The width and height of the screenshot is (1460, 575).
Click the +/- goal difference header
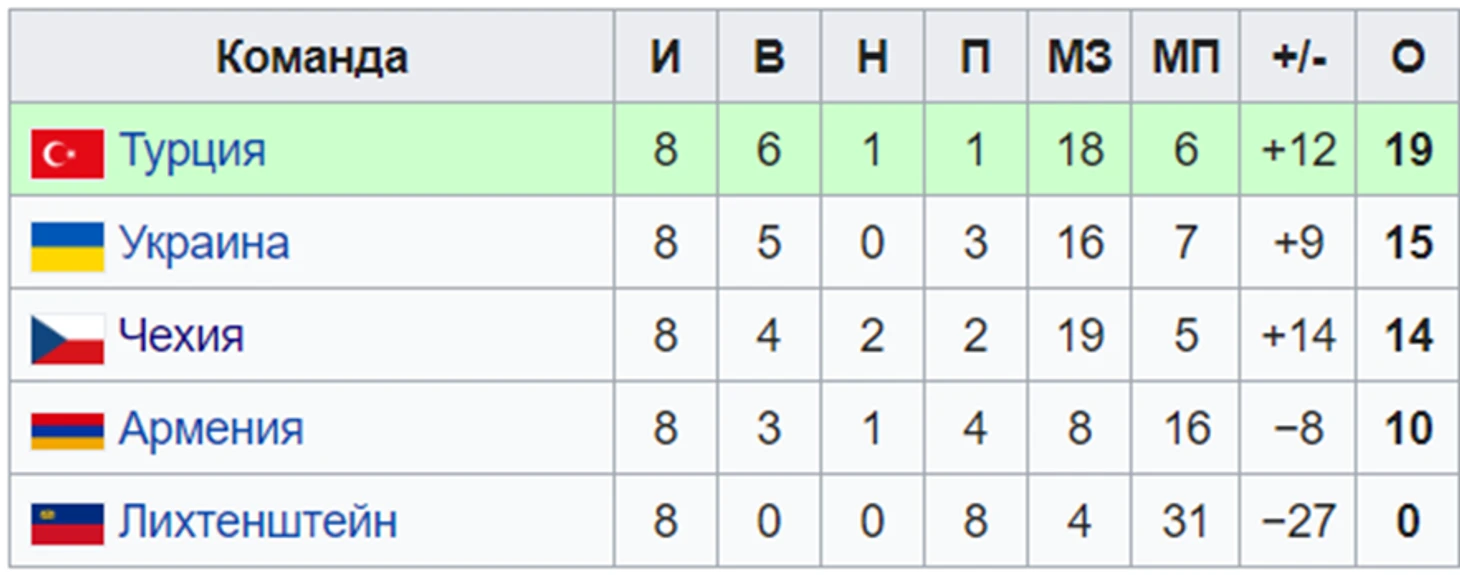1298,58
